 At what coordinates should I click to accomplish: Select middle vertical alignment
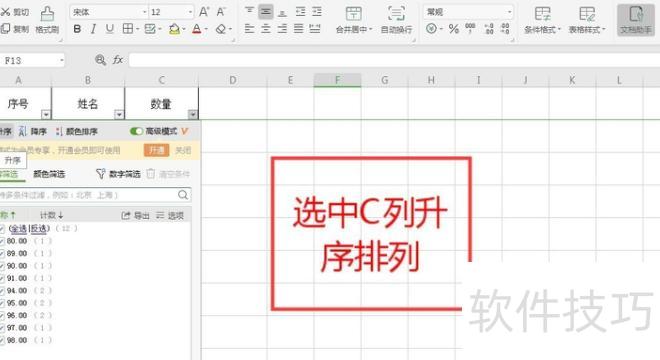266,11
